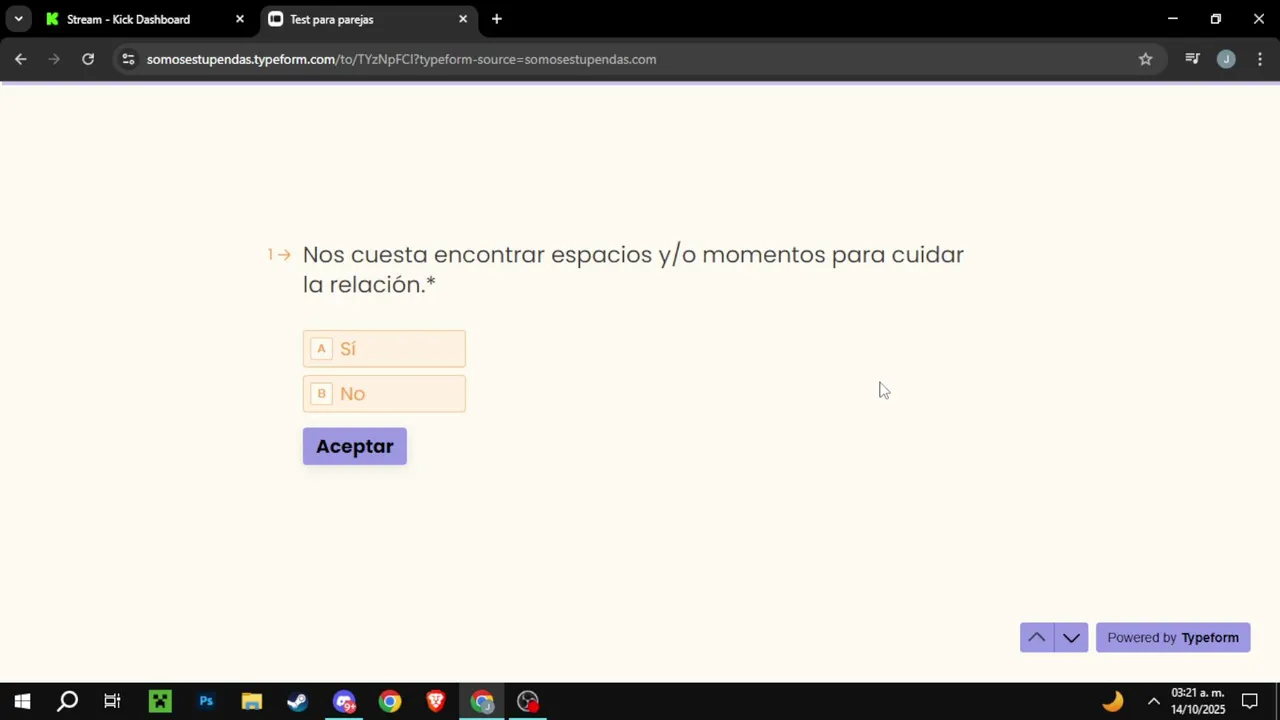Viewport: 1280px width, 720px height.
Task: Click the Aceptar button
Action: (x=355, y=447)
